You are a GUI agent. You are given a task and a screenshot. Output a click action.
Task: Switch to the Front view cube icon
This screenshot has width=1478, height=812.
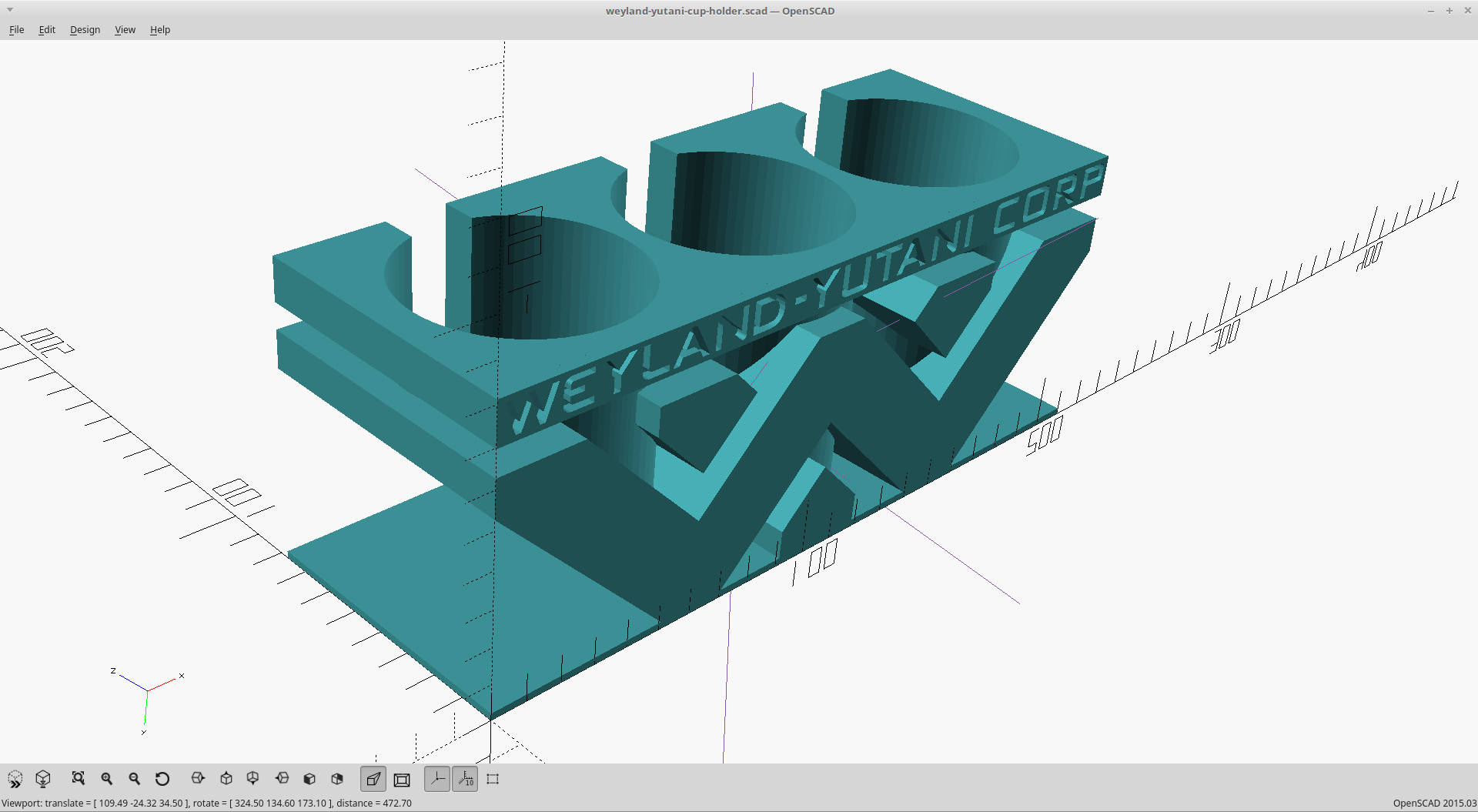pos(309,779)
